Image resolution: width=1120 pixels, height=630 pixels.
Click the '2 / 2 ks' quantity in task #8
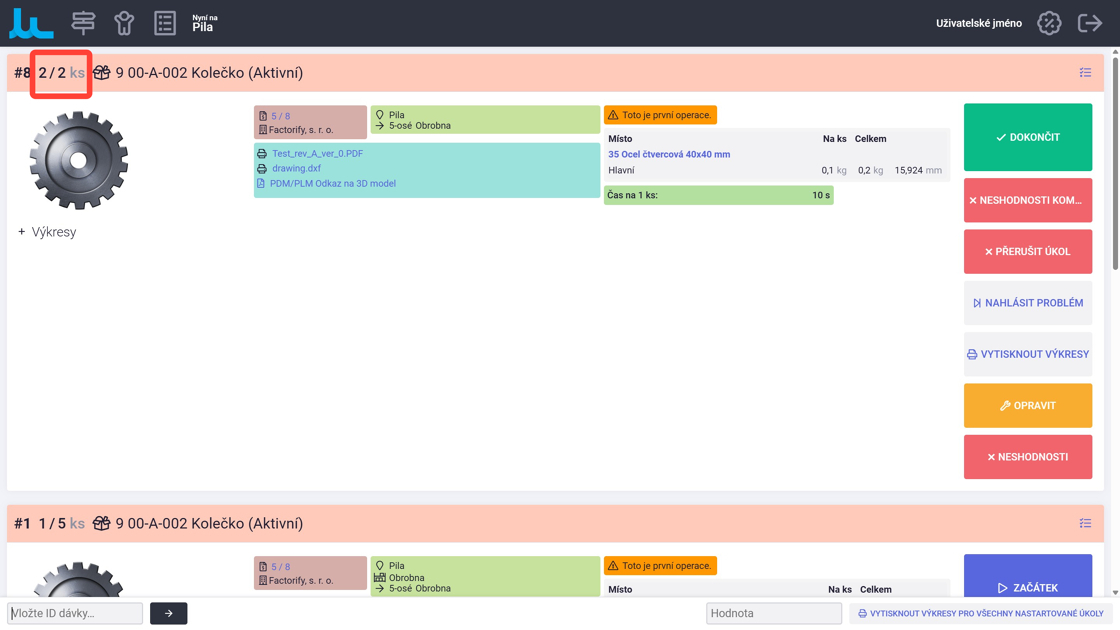point(61,73)
